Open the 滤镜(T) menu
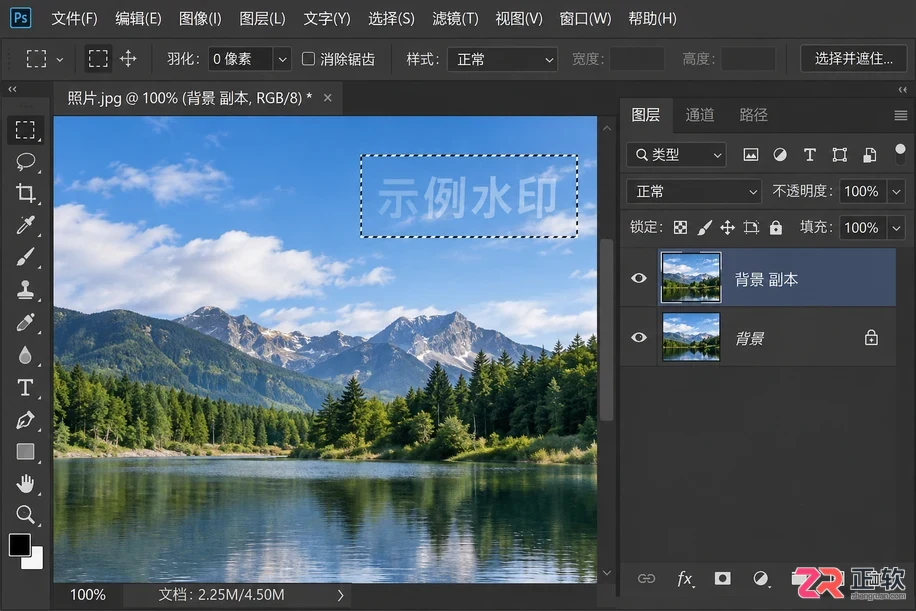The width and height of the screenshot is (916, 611). point(455,19)
